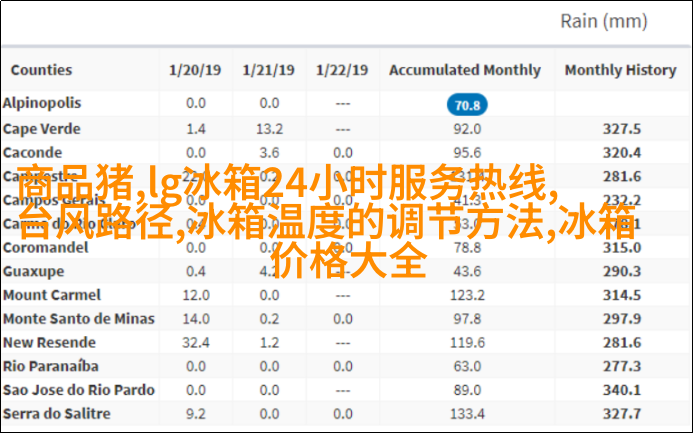The height and width of the screenshot is (434, 694).
Task: Select the New Resende county name
Action: (x=49, y=342)
